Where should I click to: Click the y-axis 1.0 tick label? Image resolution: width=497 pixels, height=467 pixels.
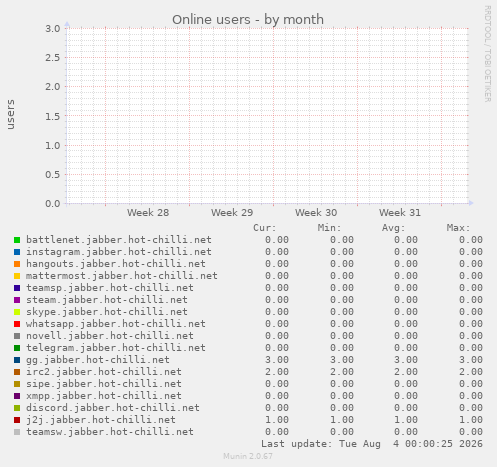tap(53, 145)
